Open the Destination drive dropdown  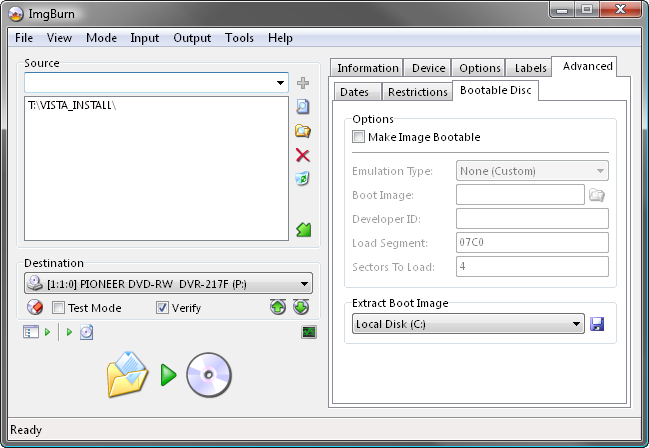click(x=304, y=284)
